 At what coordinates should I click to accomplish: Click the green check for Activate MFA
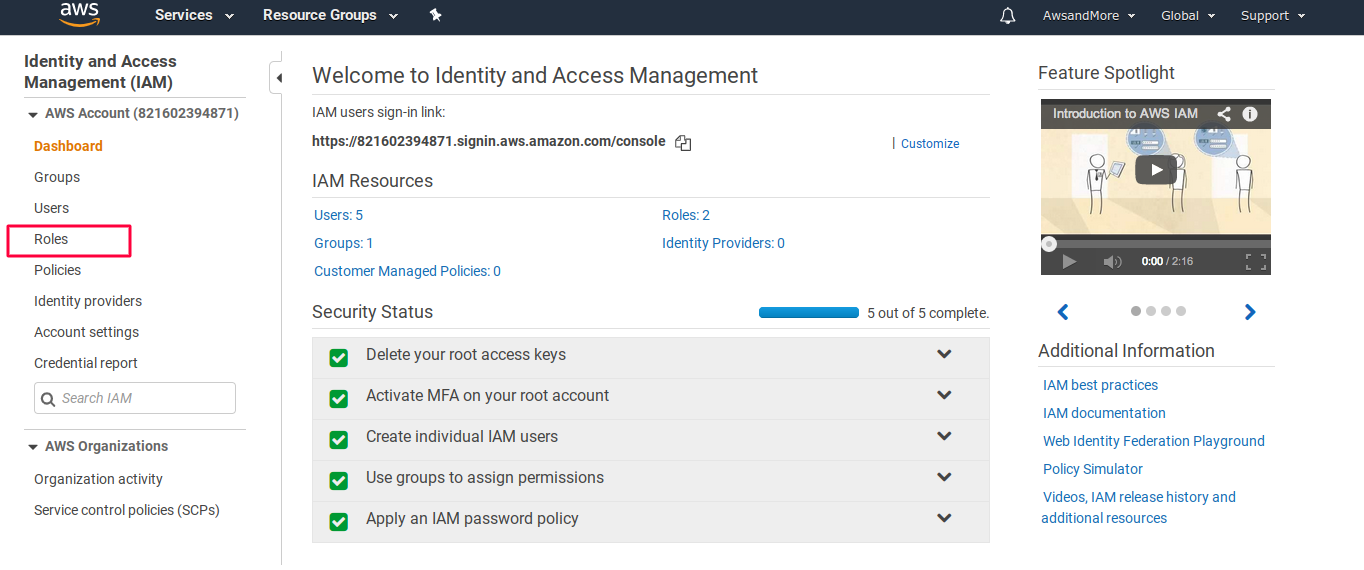[339, 398]
